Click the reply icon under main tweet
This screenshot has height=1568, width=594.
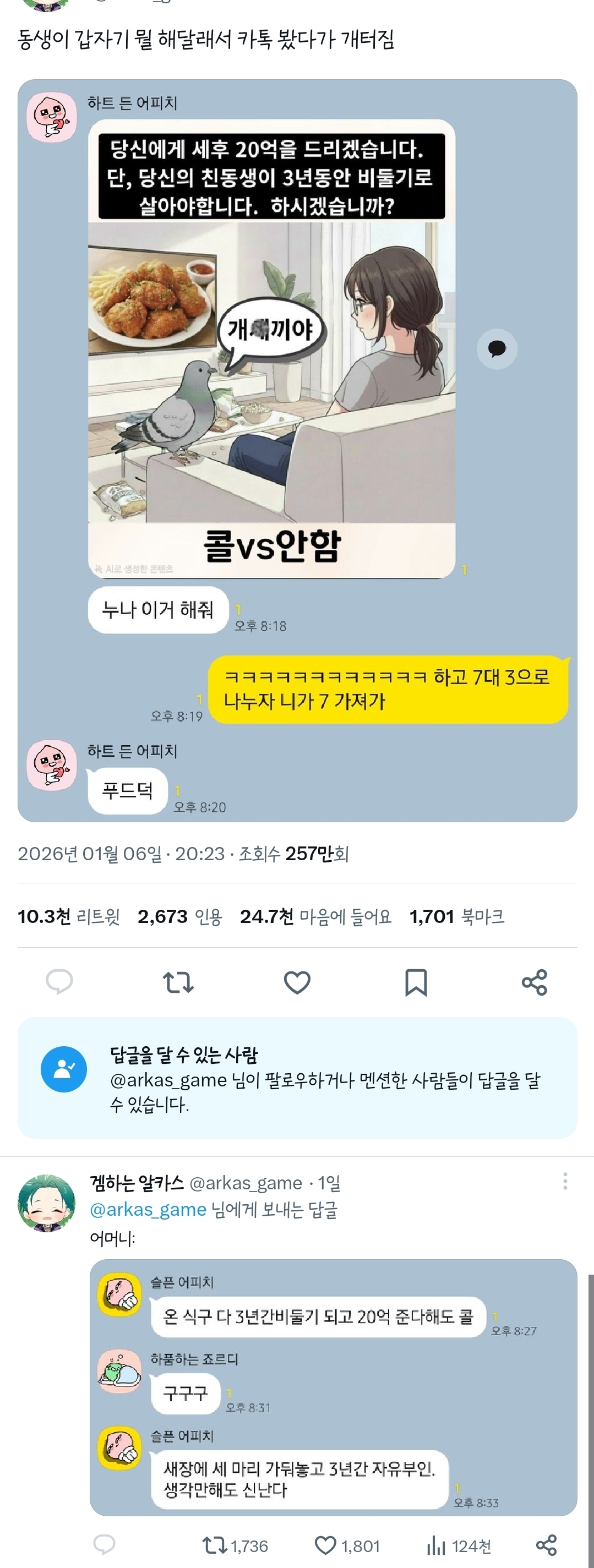[x=59, y=981]
